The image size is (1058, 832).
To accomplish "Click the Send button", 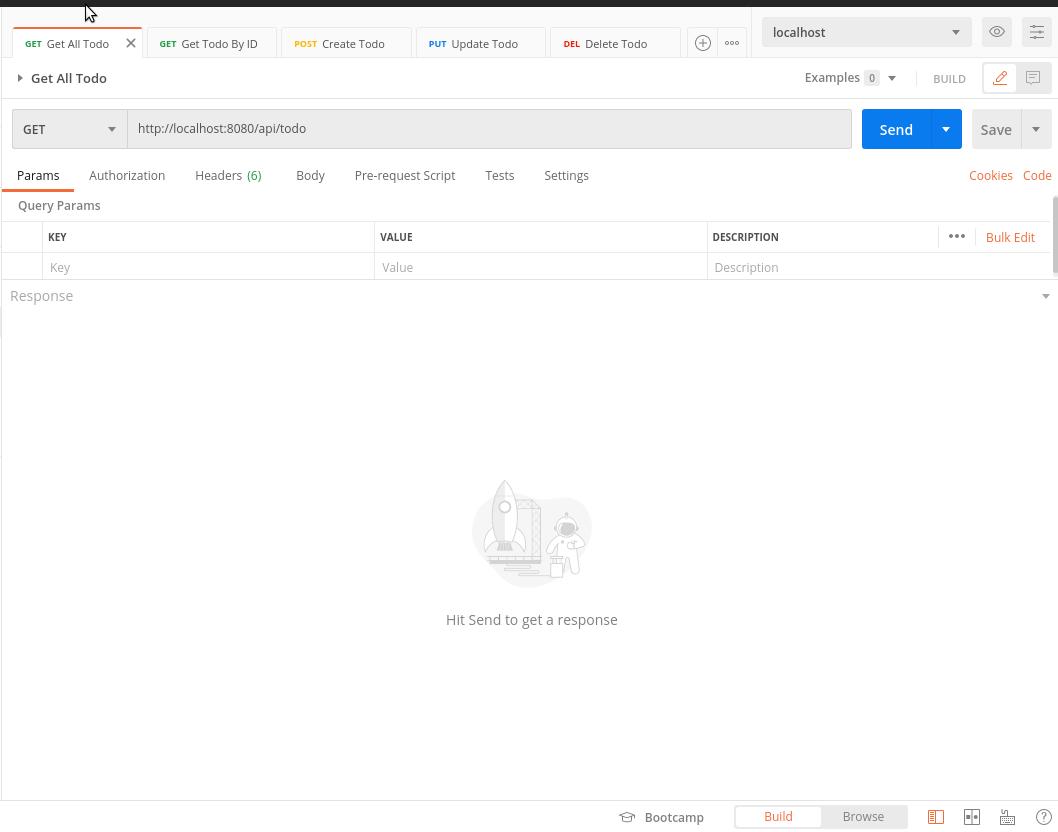I will (896, 129).
